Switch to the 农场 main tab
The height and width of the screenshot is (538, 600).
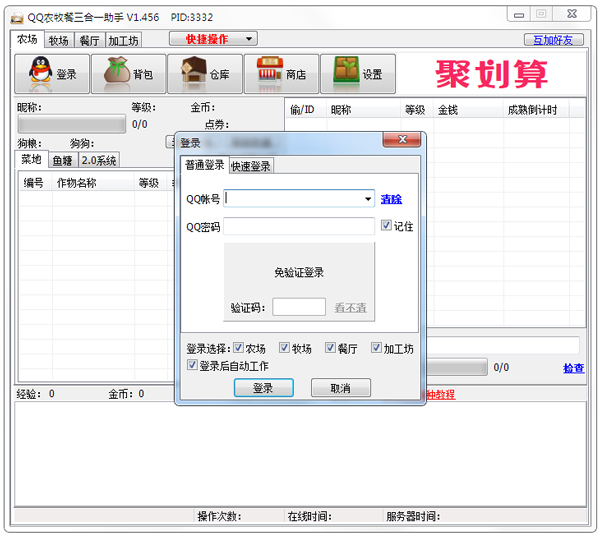[x=27, y=39]
